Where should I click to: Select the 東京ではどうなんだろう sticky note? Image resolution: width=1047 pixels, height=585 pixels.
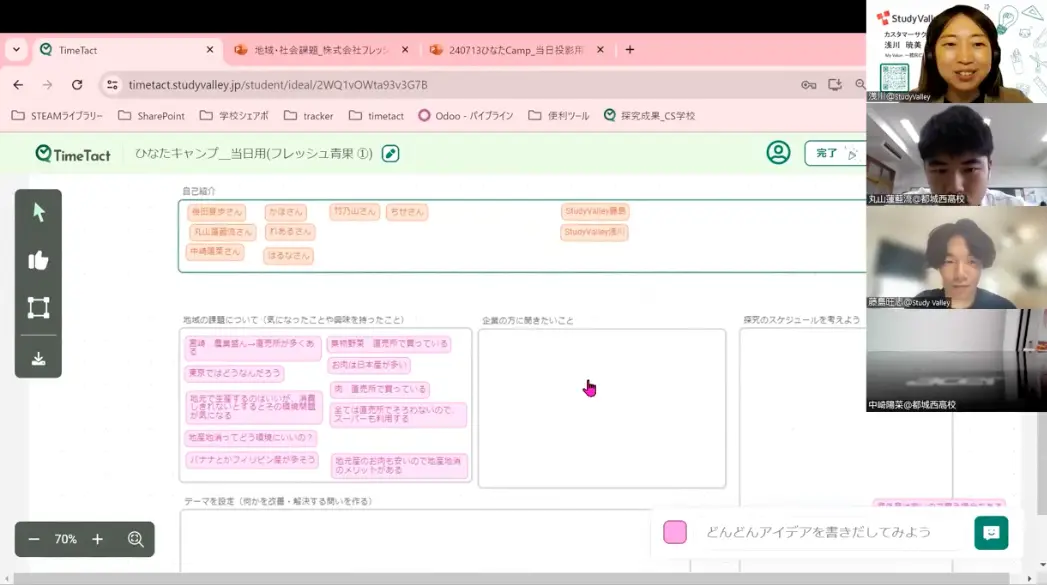[235, 373]
